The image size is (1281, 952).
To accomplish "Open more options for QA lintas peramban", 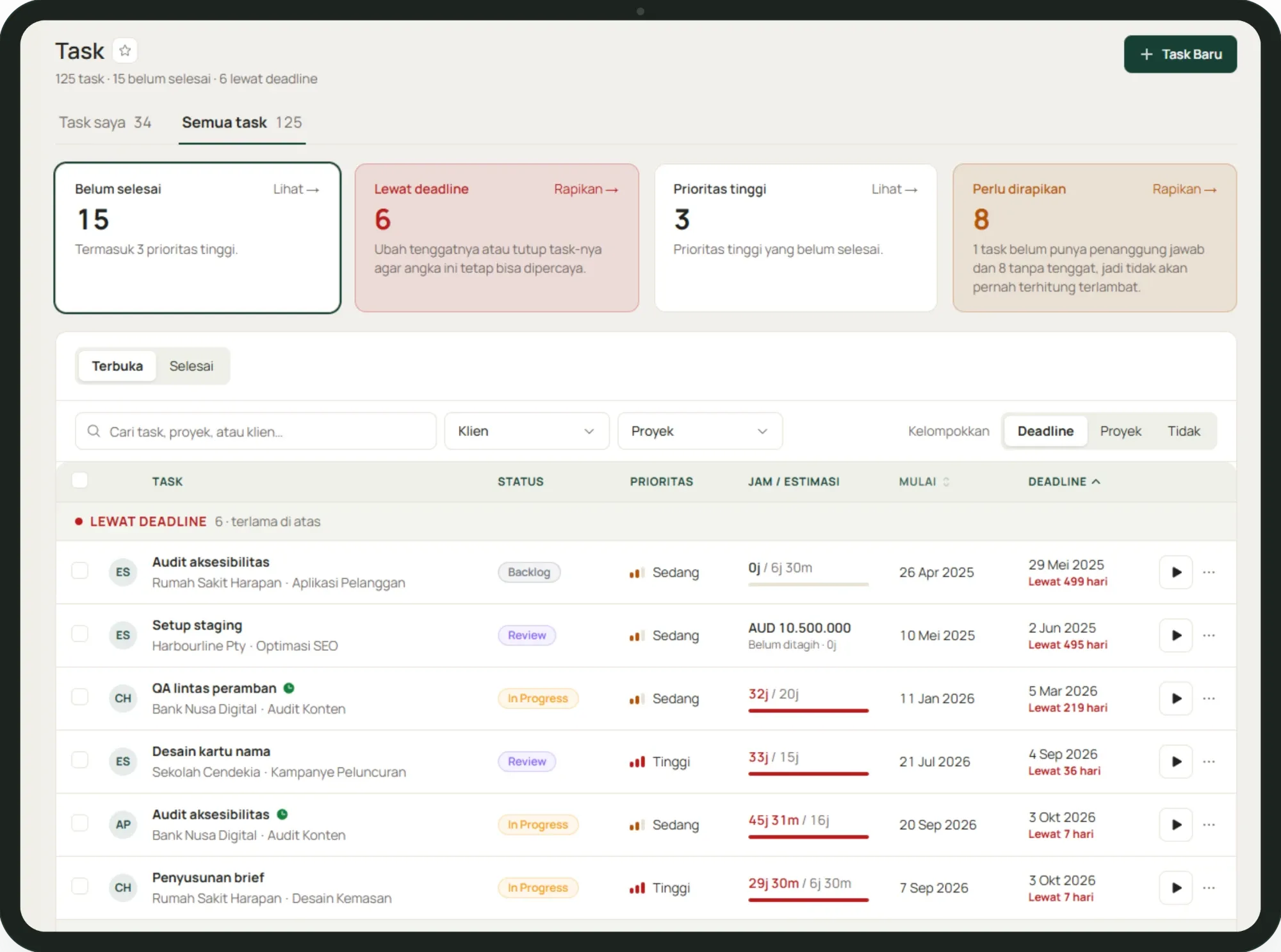I will pyautogui.click(x=1209, y=698).
